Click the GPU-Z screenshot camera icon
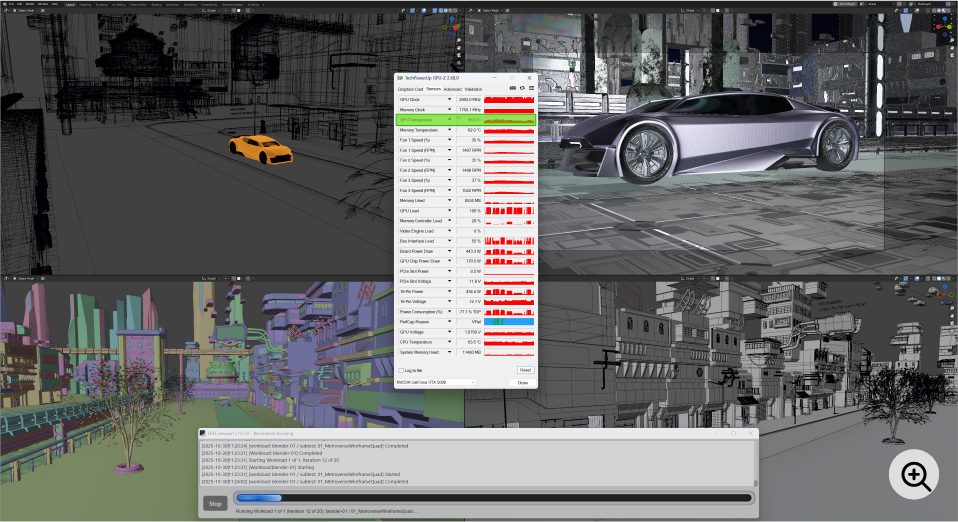Screen dimensions: 958x522 click(x=513, y=88)
